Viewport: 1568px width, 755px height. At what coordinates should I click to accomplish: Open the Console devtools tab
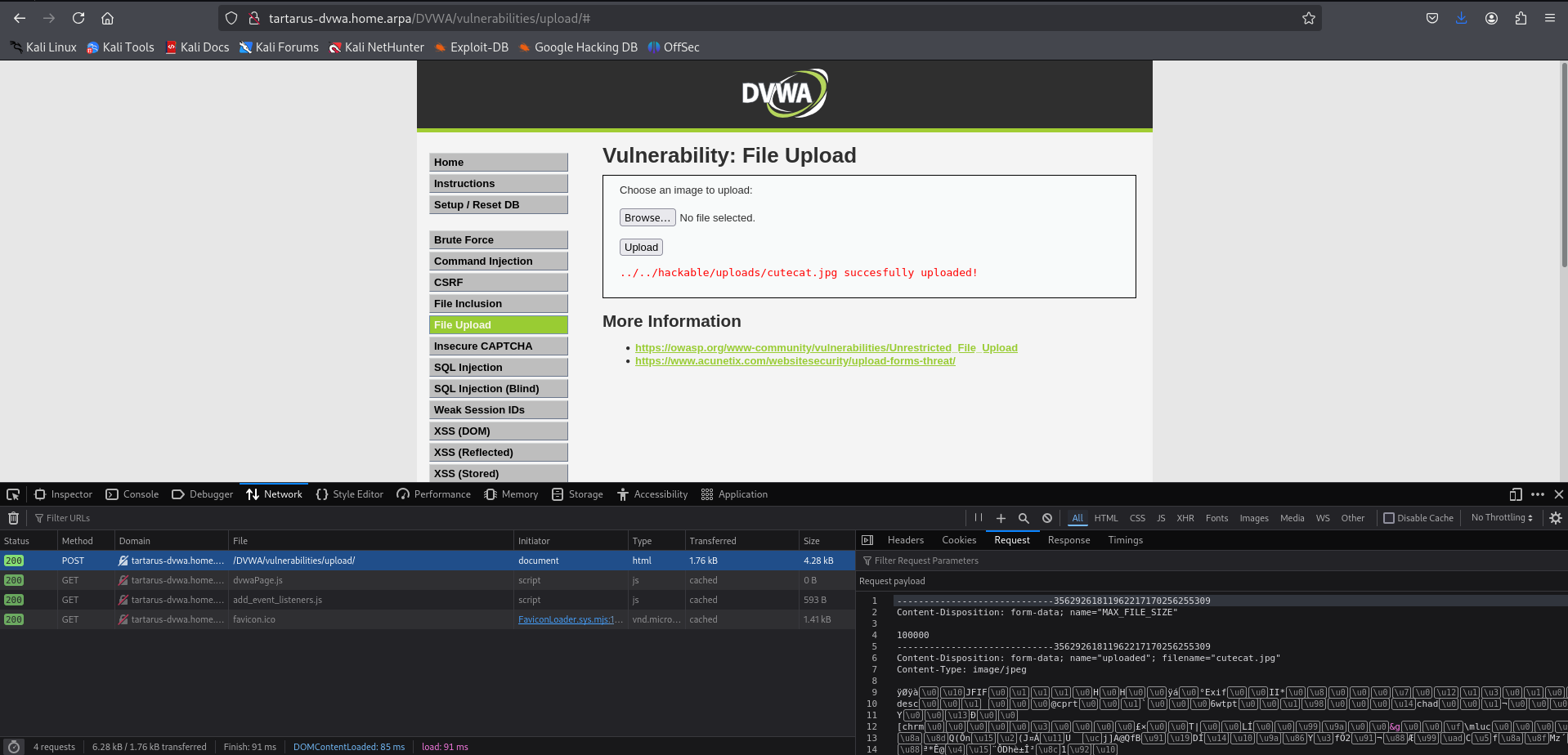[132, 494]
